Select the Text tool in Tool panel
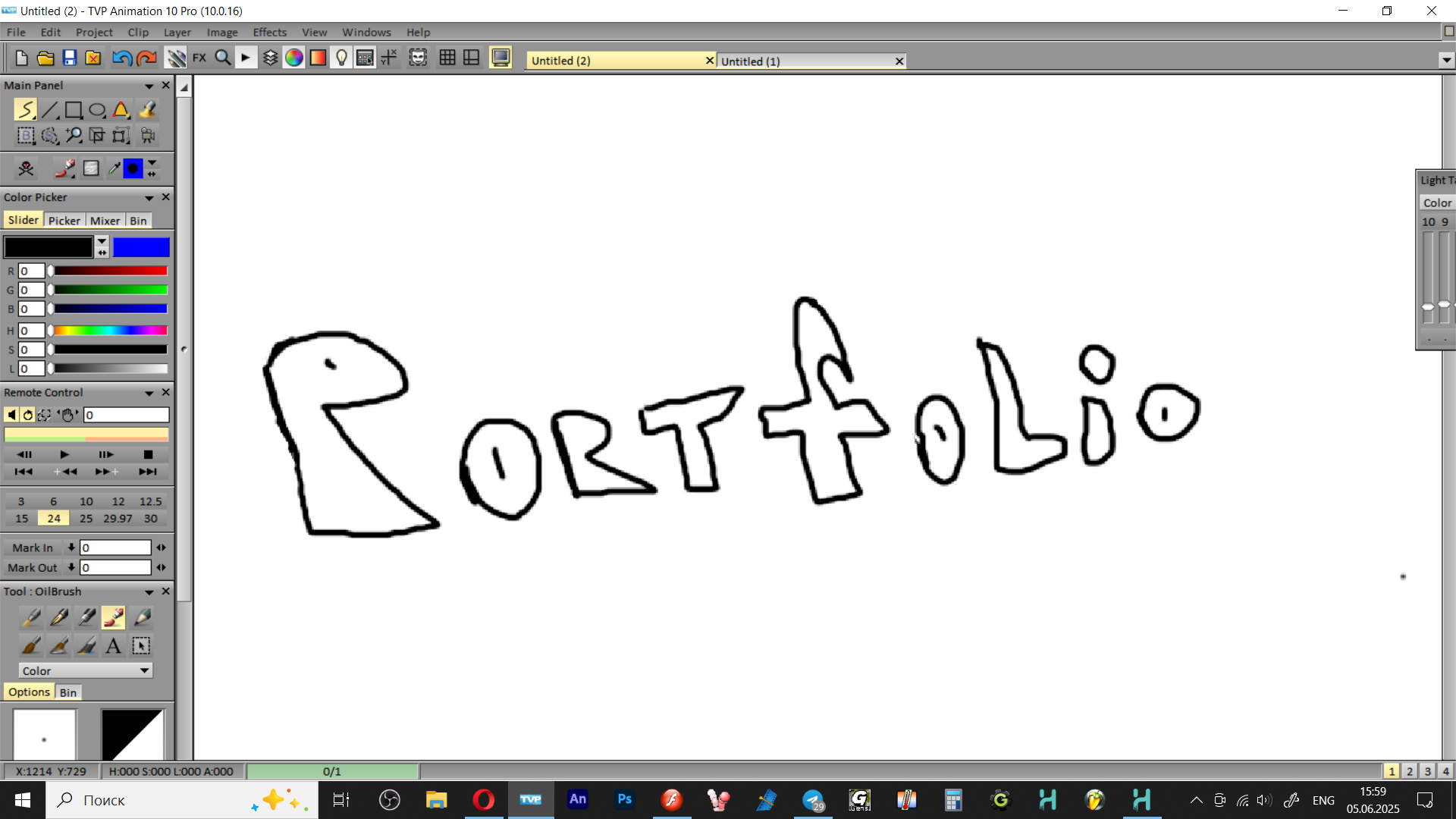This screenshot has width=1456, height=819. [x=113, y=646]
